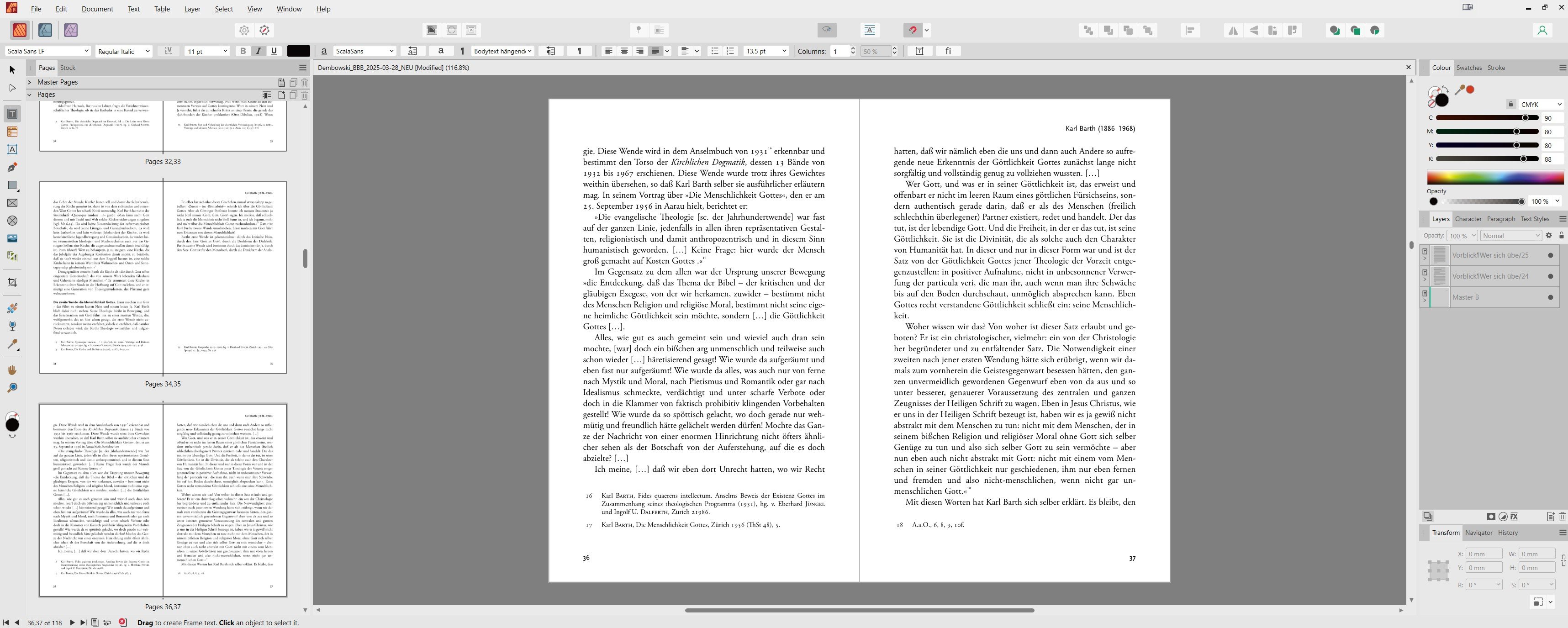Open paragraph style dropdown Bodytext hängend
1568x628 pixels.
point(503,51)
